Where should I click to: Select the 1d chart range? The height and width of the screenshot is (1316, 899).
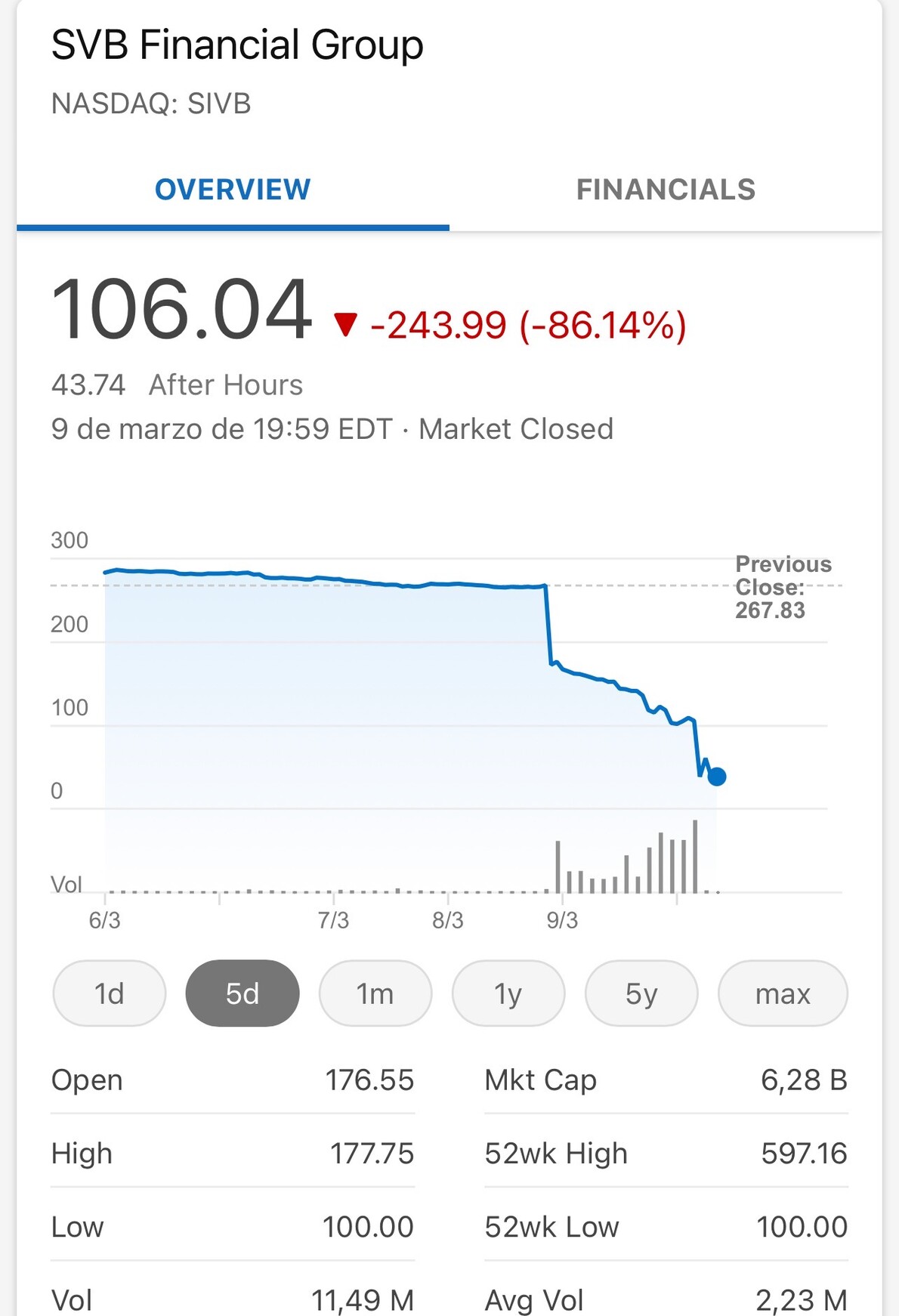click(110, 993)
